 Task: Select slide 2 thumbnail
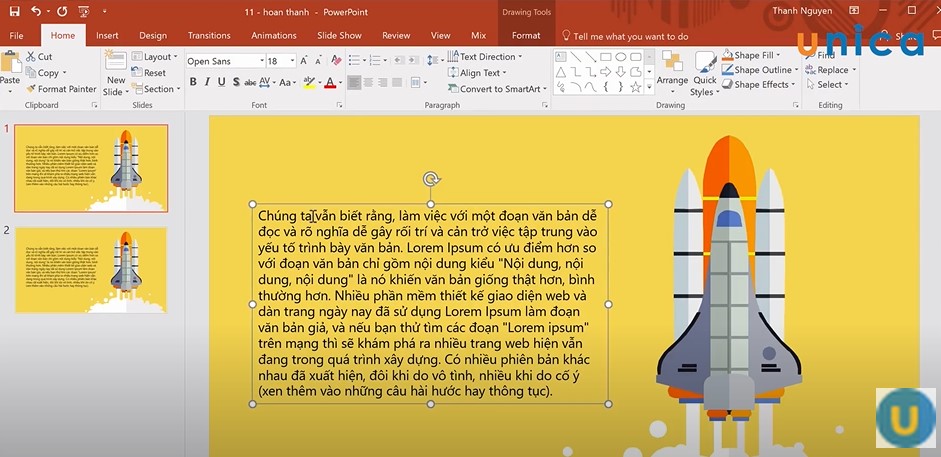tap(91, 270)
